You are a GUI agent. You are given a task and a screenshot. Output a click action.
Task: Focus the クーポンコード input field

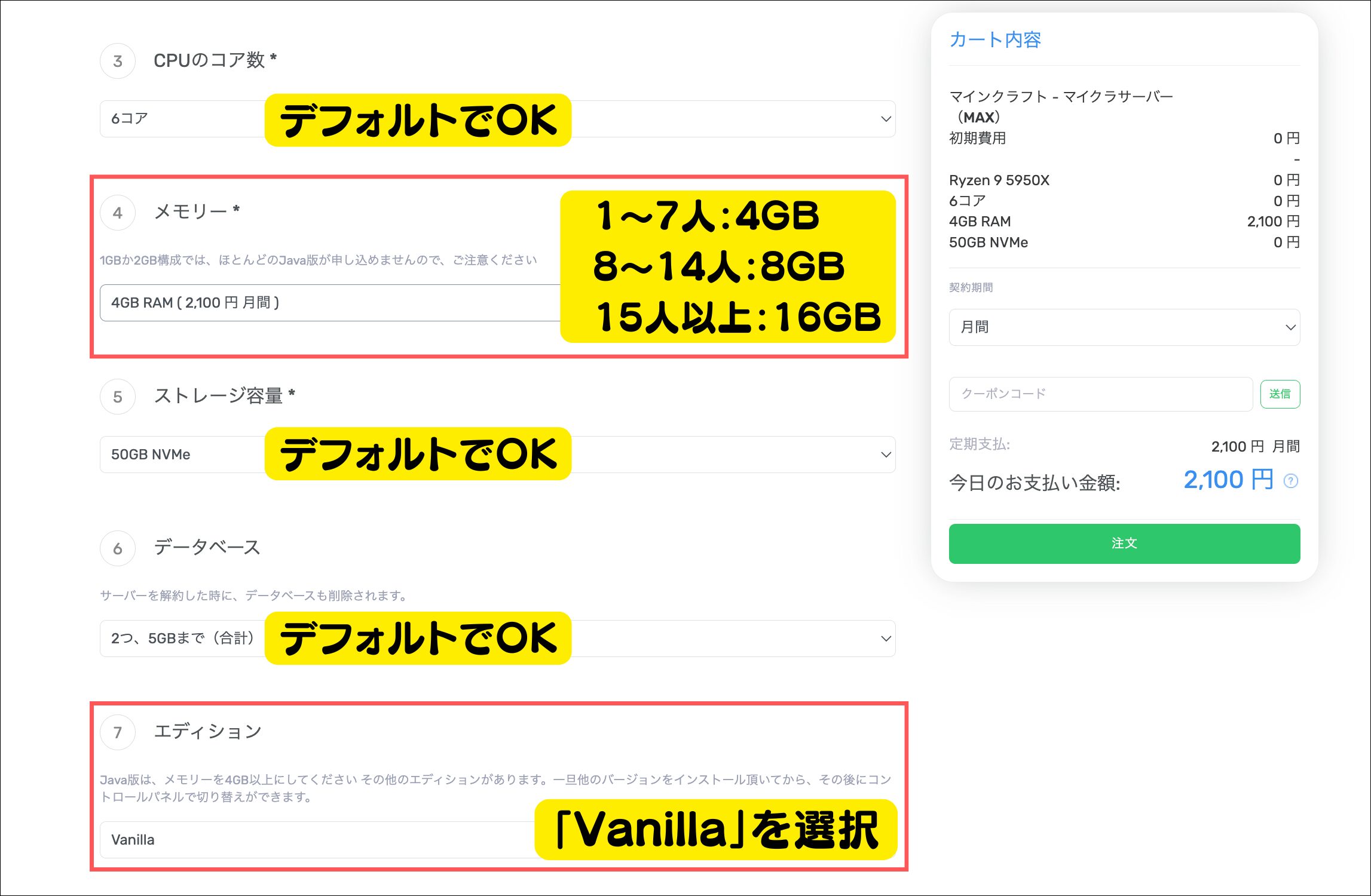[1101, 394]
